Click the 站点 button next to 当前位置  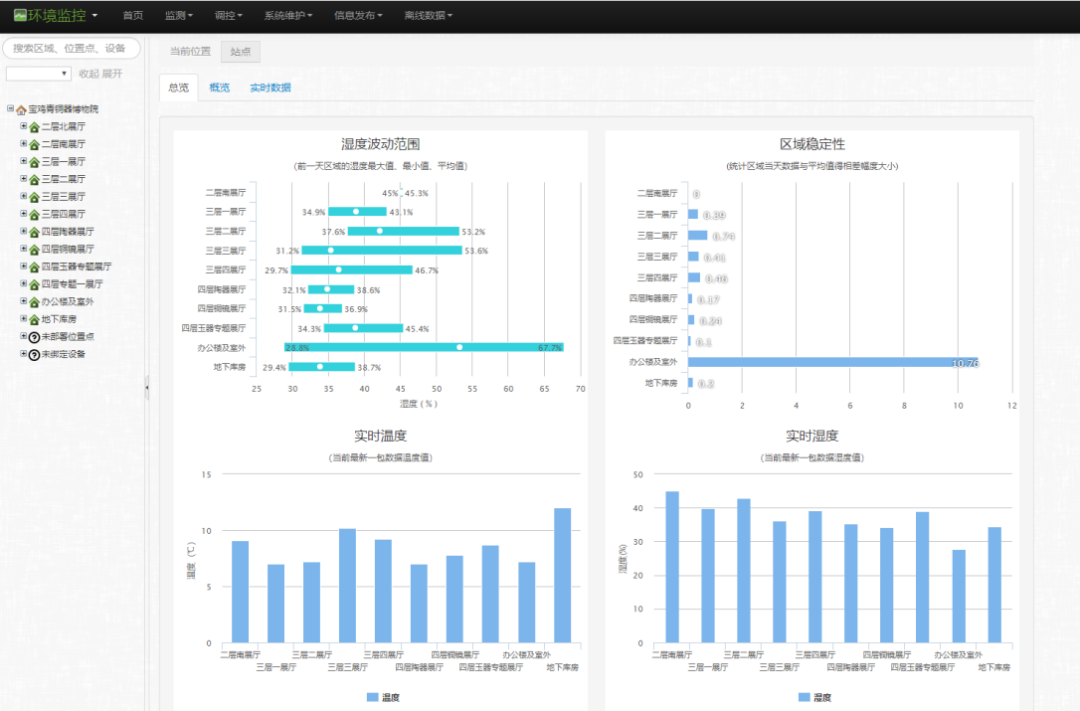240,52
